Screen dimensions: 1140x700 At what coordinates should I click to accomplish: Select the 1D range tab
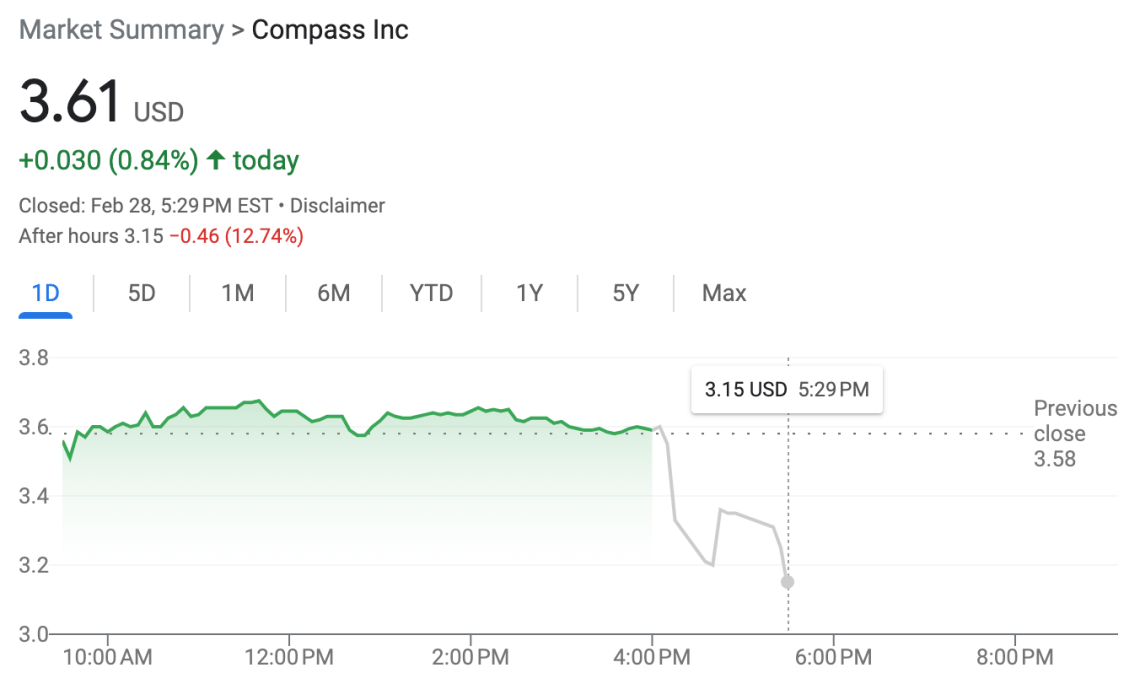[46, 293]
